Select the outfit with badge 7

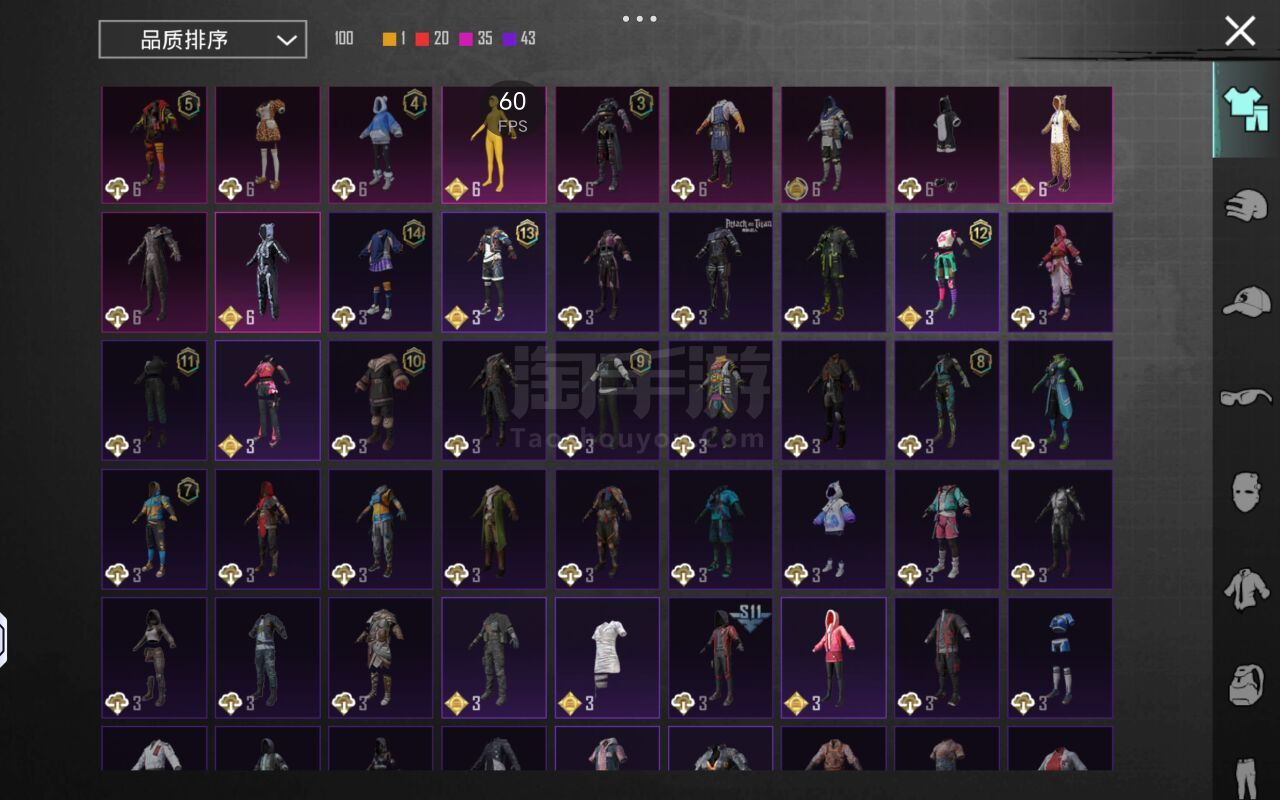154,529
